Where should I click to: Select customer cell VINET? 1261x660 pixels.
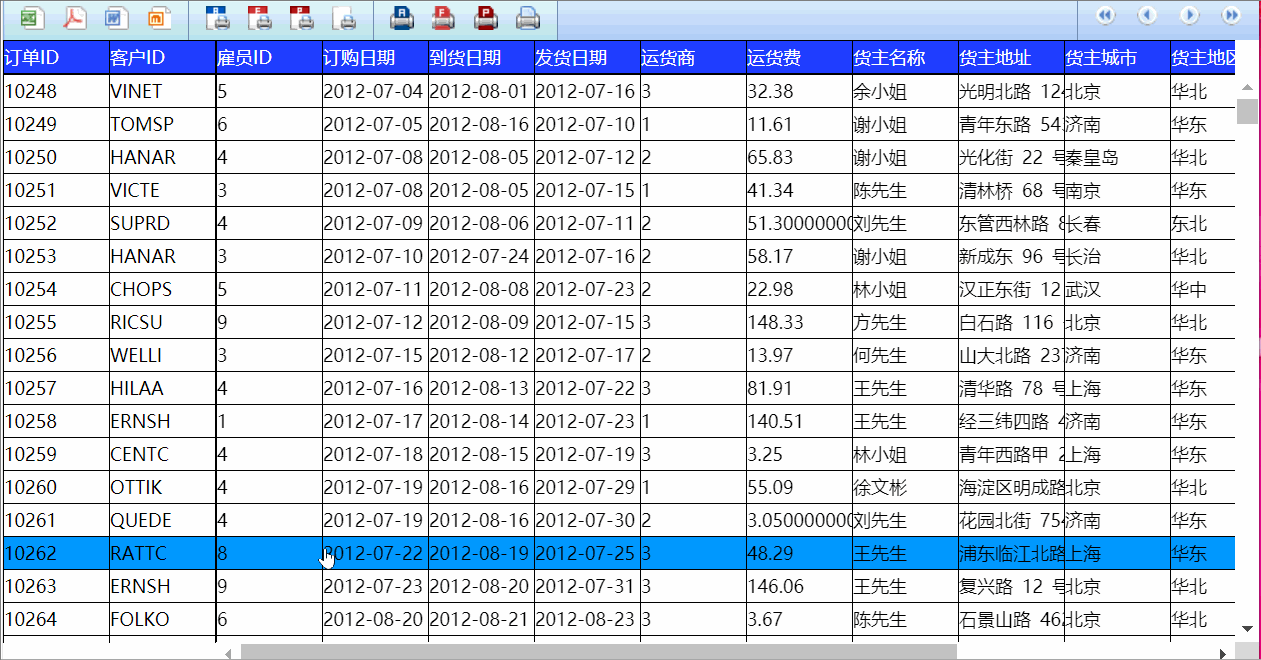[162, 91]
